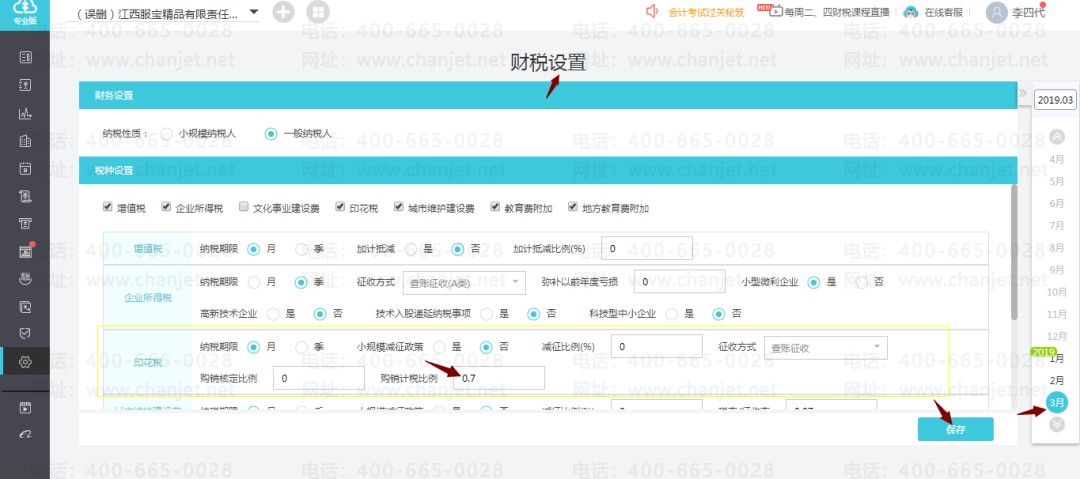Screen dimensions: 1080x479
Task: Select 10月 in the month timeline
Action: 1056,292
